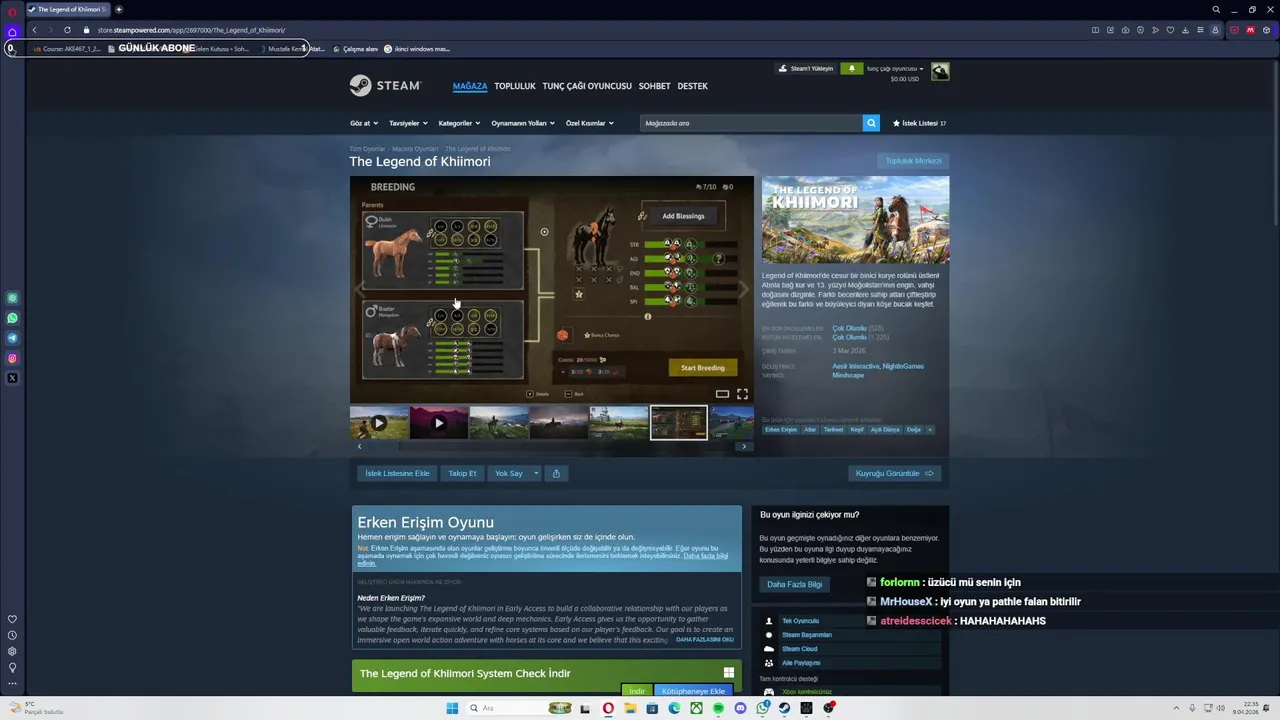The image size is (1280, 720).
Task: Open the Aesir Interactive developer link
Action: pos(856,366)
